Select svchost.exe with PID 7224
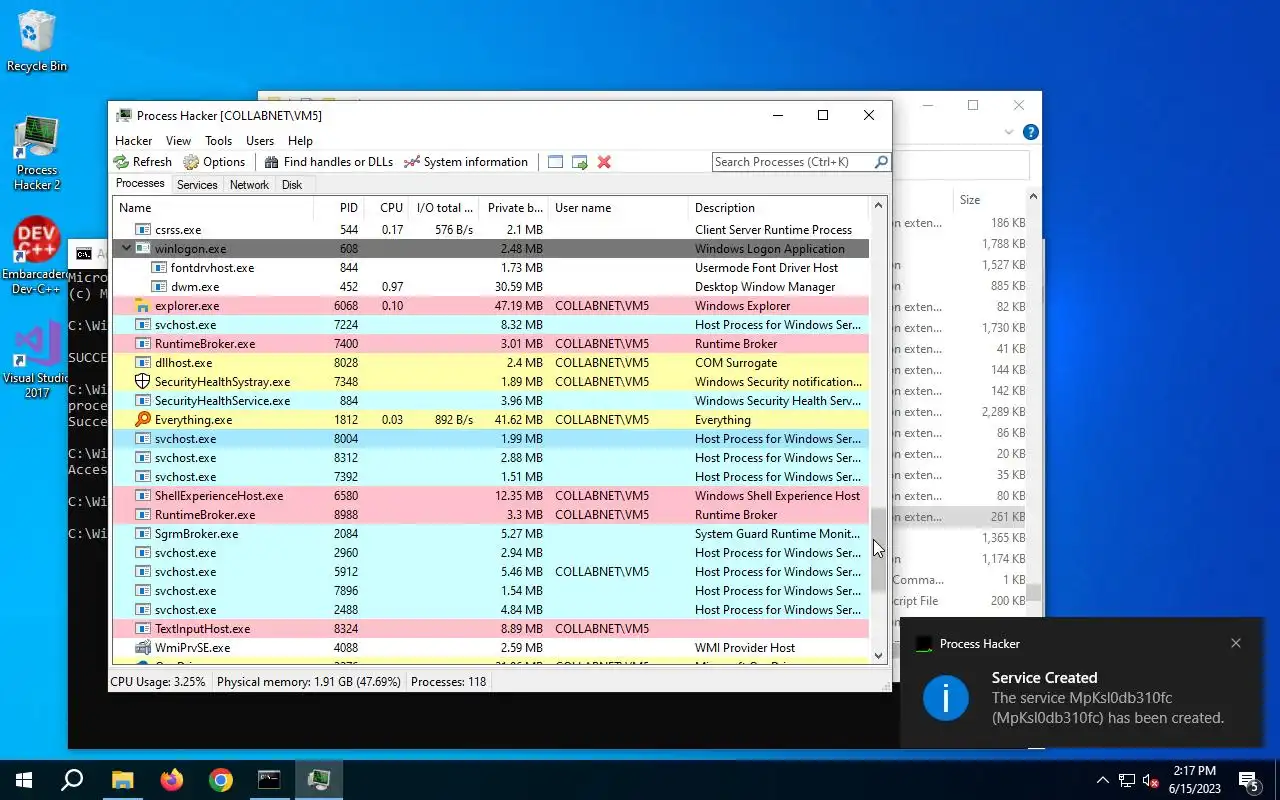Screen dimensions: 1280x800 click(491, 325)
